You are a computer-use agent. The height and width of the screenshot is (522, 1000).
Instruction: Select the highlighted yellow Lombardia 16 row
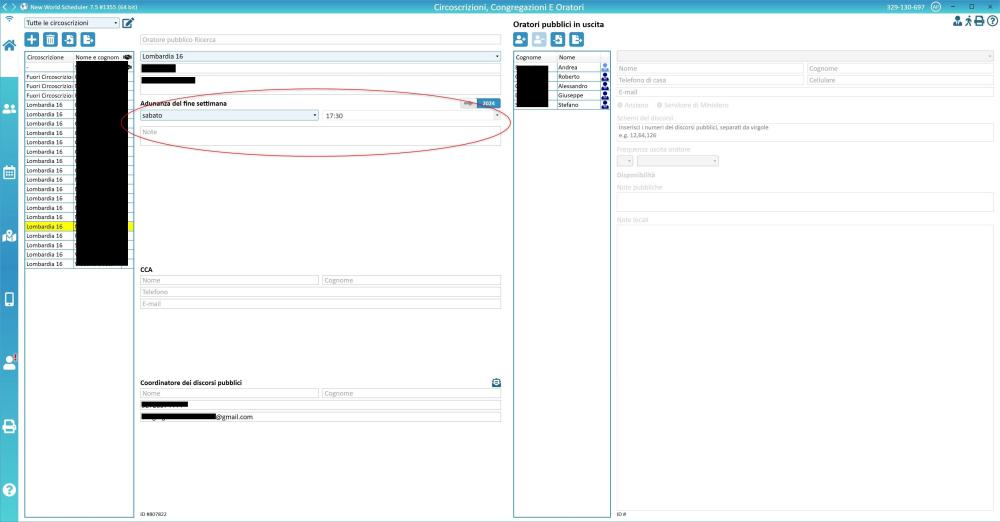click(x=50, y=227)
